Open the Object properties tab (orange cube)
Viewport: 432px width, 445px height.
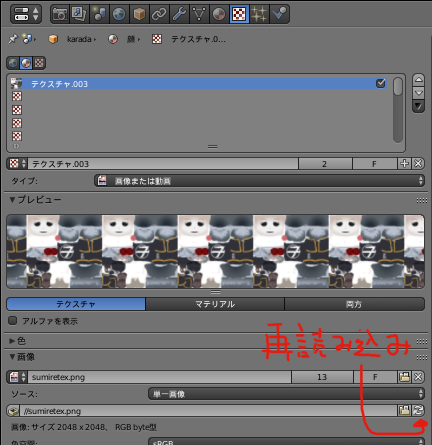139,14
